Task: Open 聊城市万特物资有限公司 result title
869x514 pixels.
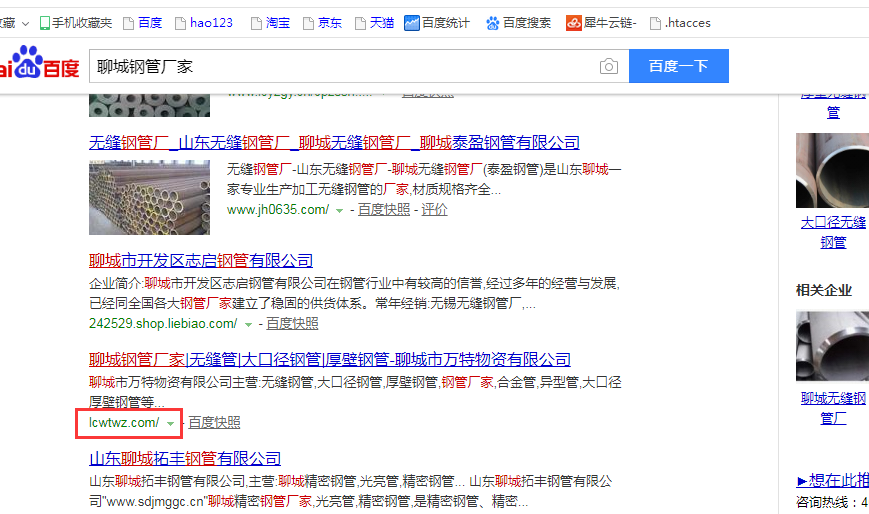Action: [330, 359]
